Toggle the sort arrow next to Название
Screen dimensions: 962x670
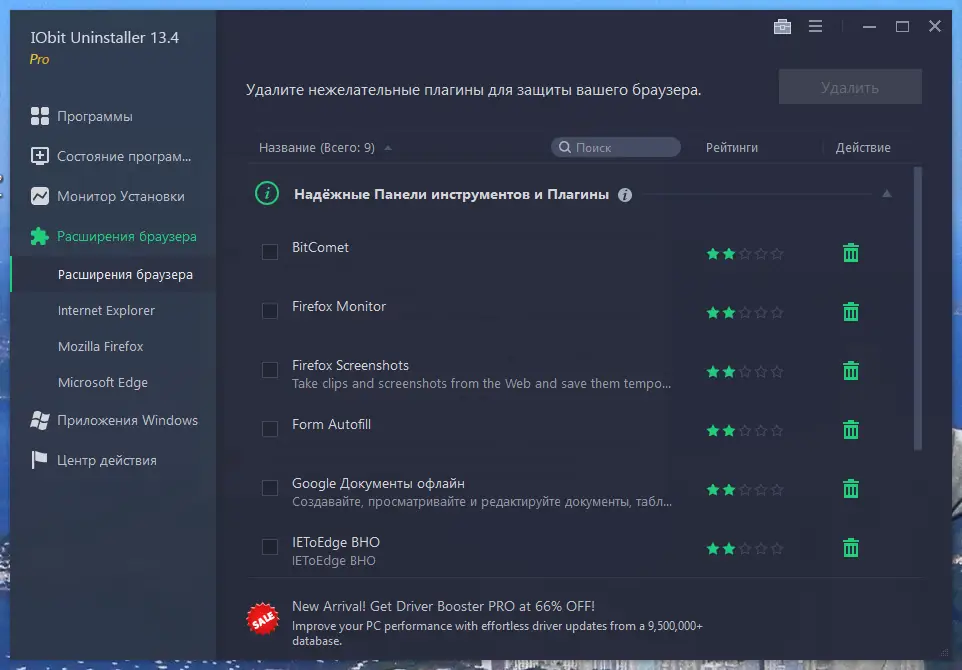(x=388, y=147)
